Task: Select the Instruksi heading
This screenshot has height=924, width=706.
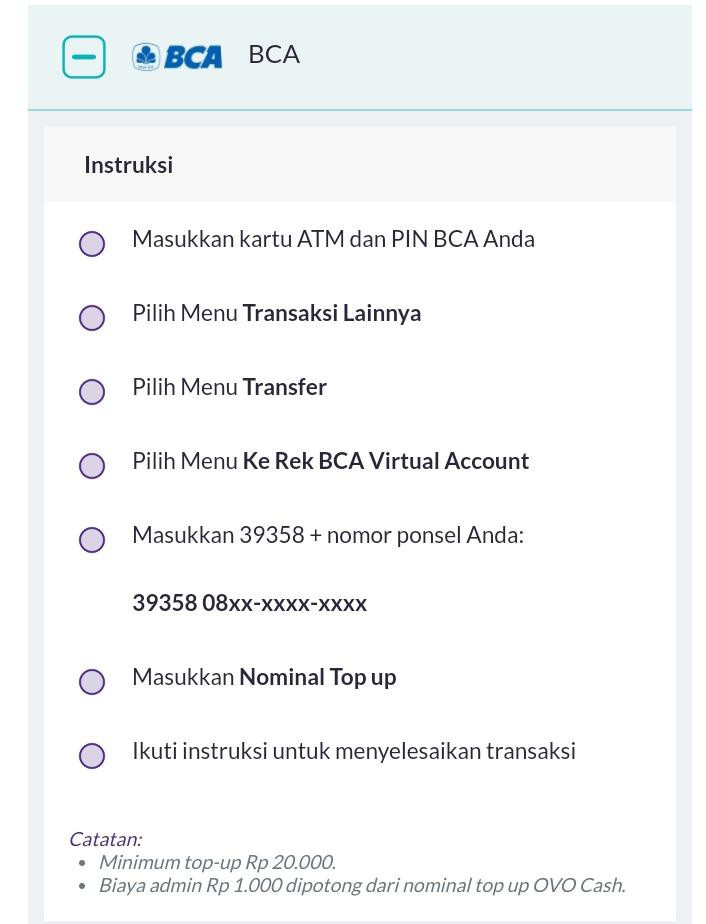Action: point(128,165)
